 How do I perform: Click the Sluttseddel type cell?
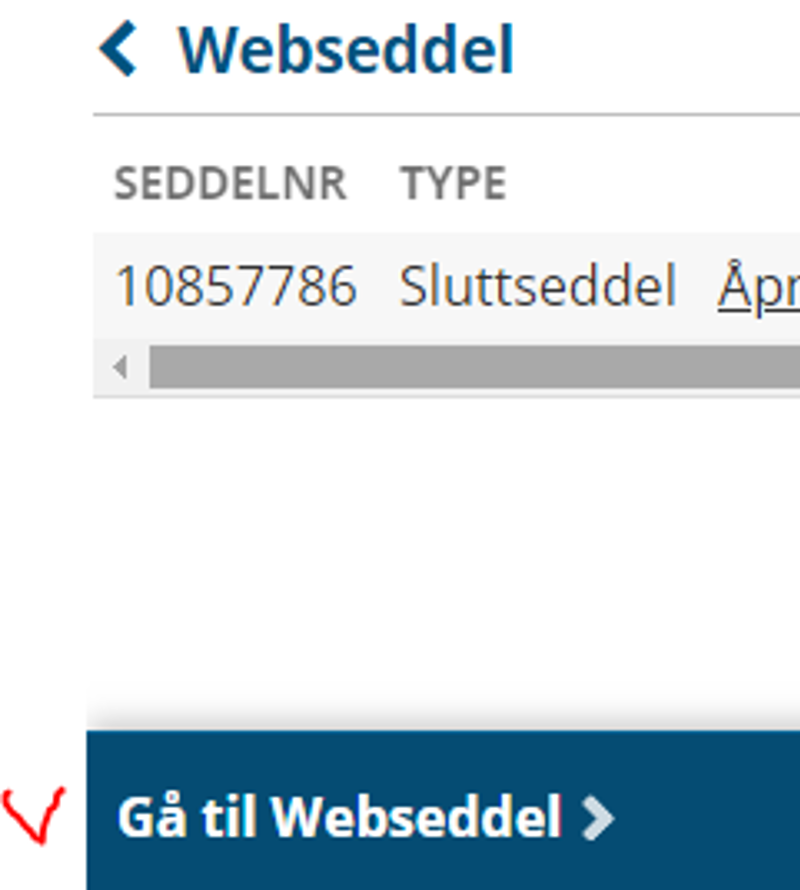click(x=538, y=286)
